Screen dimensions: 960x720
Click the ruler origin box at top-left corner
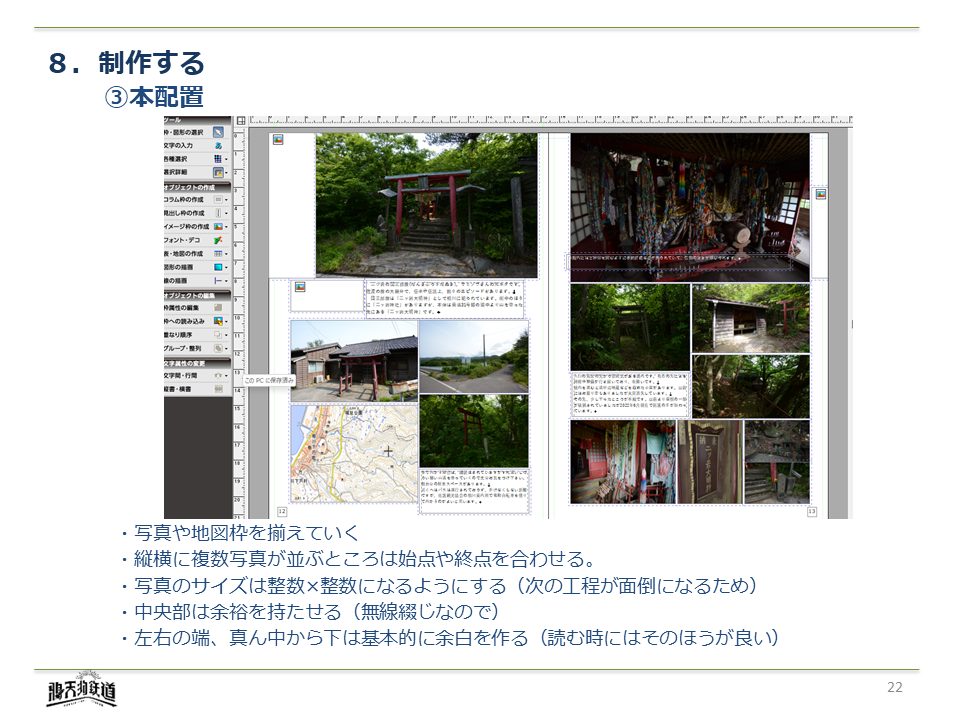click(x=240, y=120)
